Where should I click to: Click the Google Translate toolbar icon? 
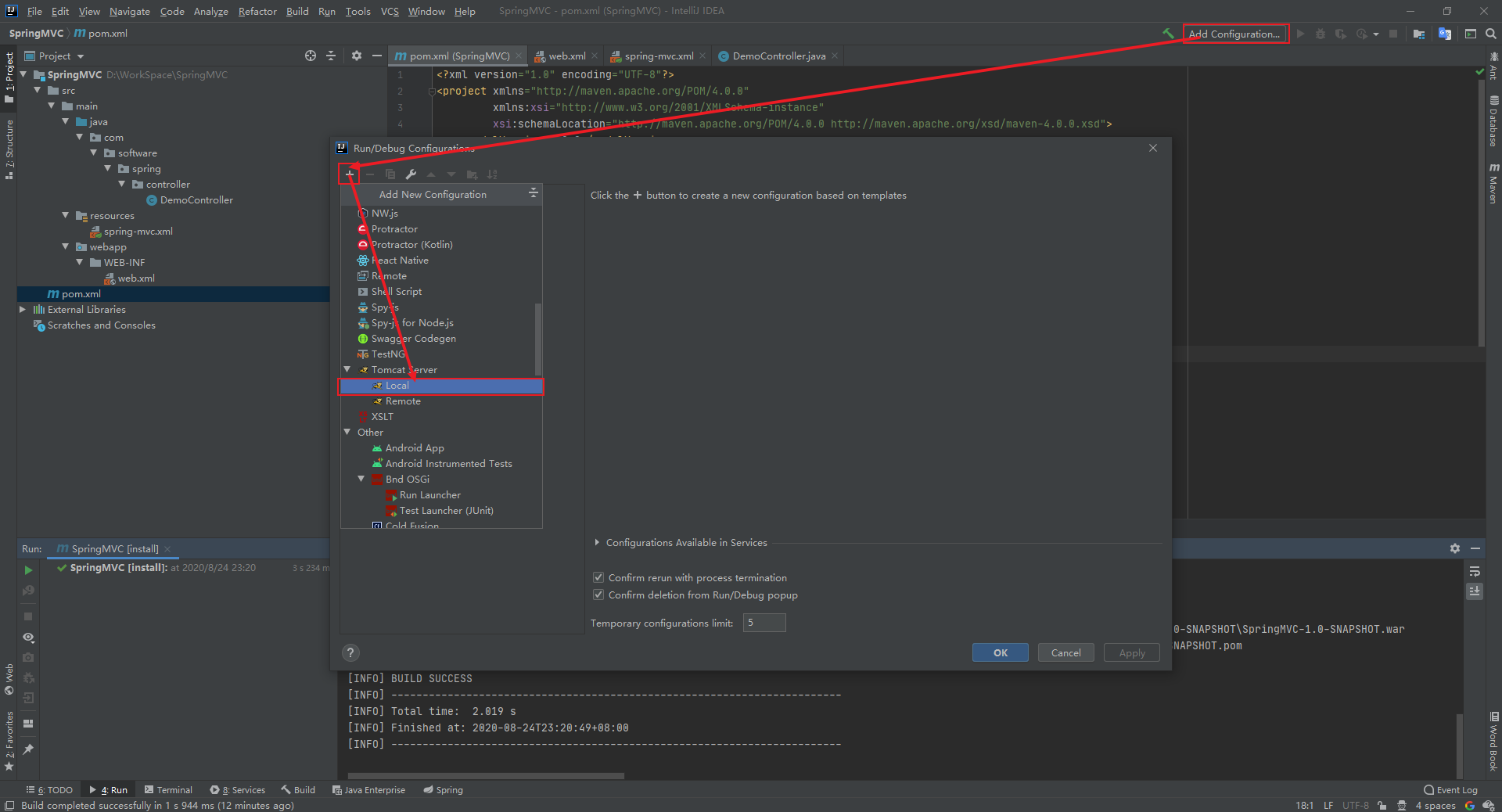[x=1445, y=34]
